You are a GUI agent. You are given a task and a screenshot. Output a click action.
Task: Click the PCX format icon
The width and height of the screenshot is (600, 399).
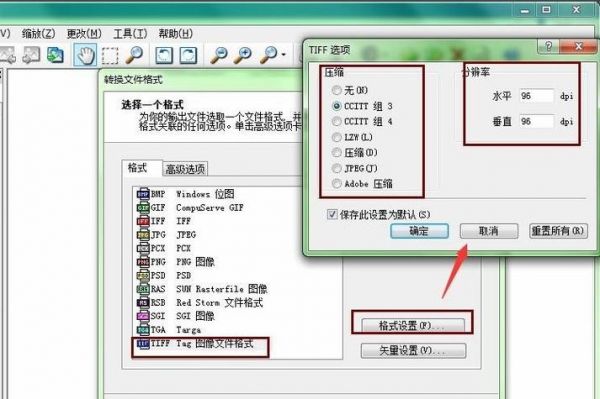click(x=143, y=248)
